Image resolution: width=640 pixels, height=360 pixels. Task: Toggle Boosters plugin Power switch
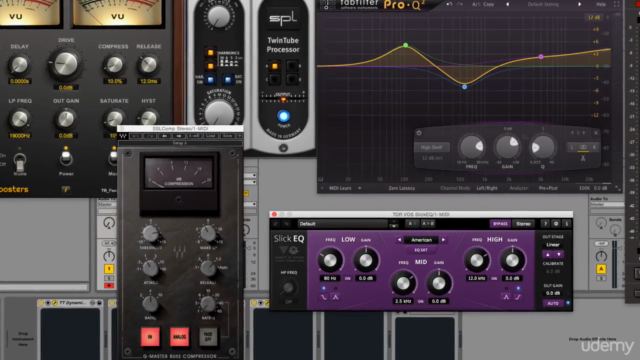(x=66, y=157)
